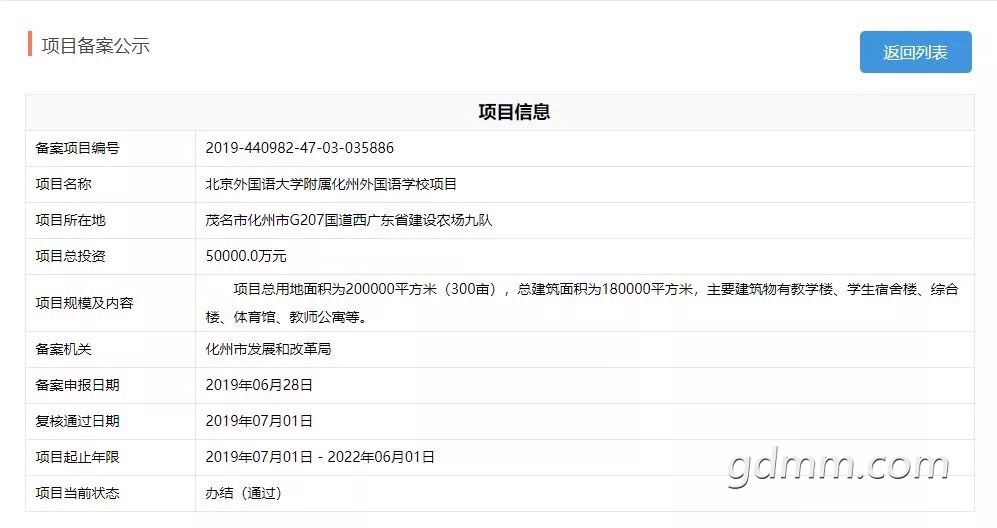Screen dimensions: 997x528
Task: Select the 复核通过日期 value 2019年07月01日
Action: point(259,421)
